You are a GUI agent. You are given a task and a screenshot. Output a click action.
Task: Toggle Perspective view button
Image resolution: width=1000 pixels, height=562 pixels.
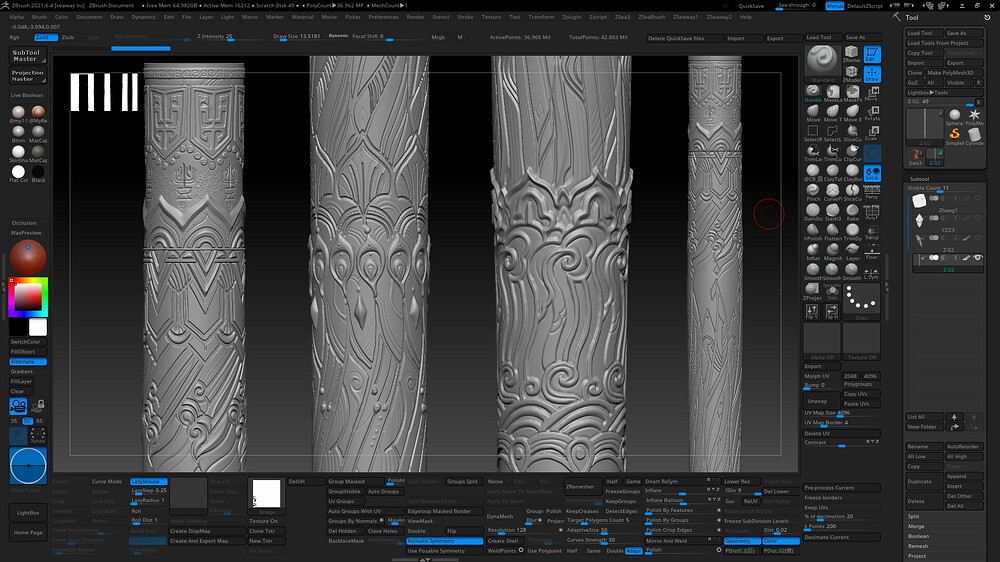click(872, 192)
